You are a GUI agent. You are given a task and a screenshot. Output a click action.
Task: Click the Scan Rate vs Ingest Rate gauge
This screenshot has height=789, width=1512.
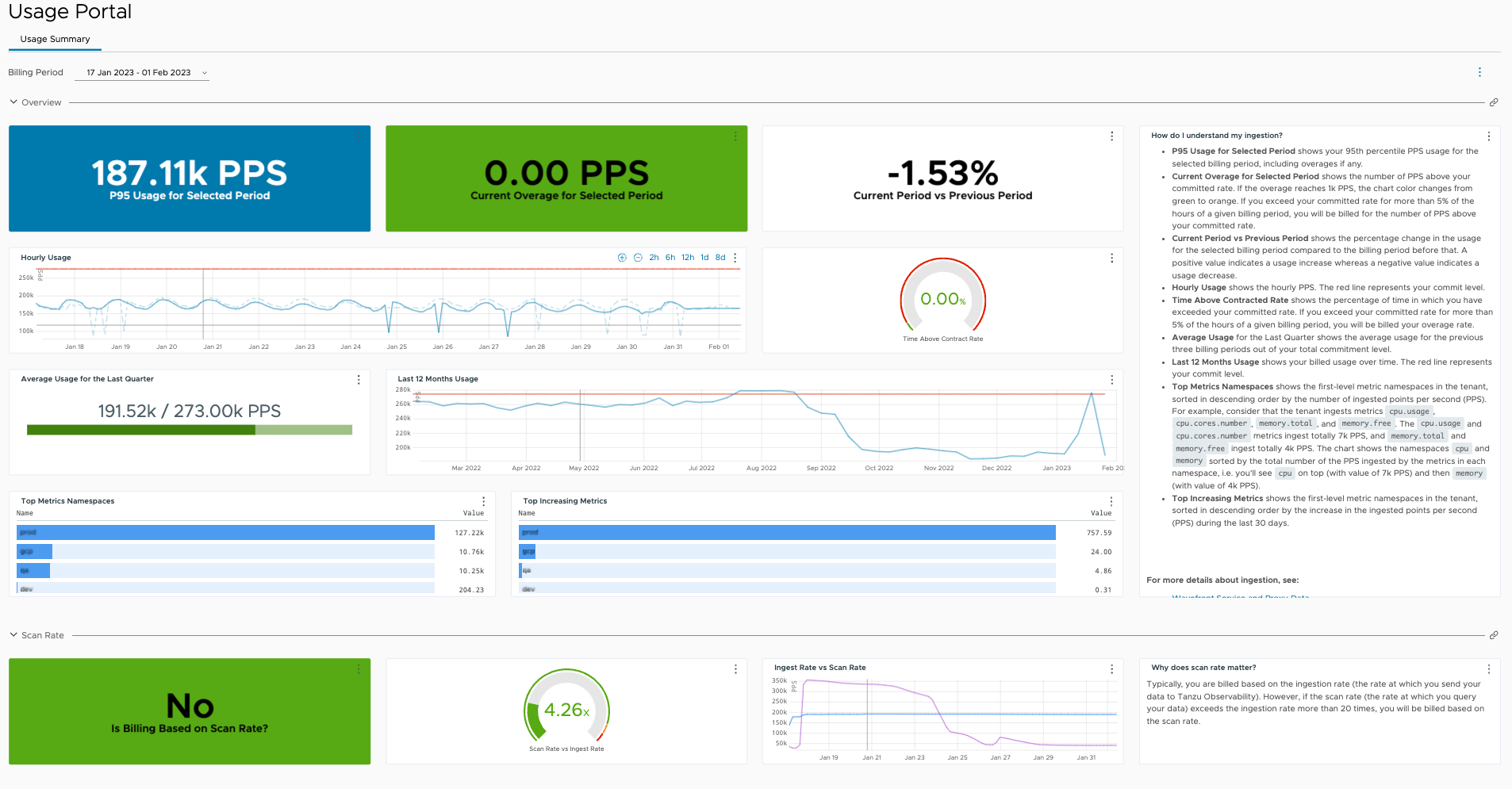(x=566, y=706)
